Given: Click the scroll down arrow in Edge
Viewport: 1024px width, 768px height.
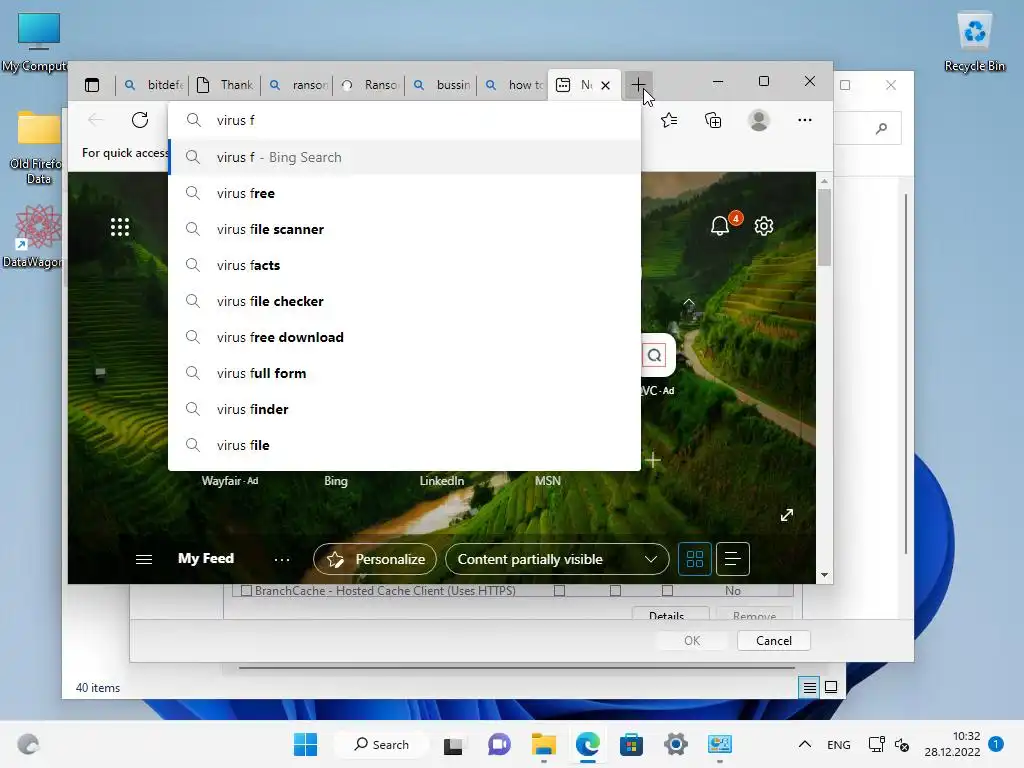Looking at the screenshot, I should point(824,575).
